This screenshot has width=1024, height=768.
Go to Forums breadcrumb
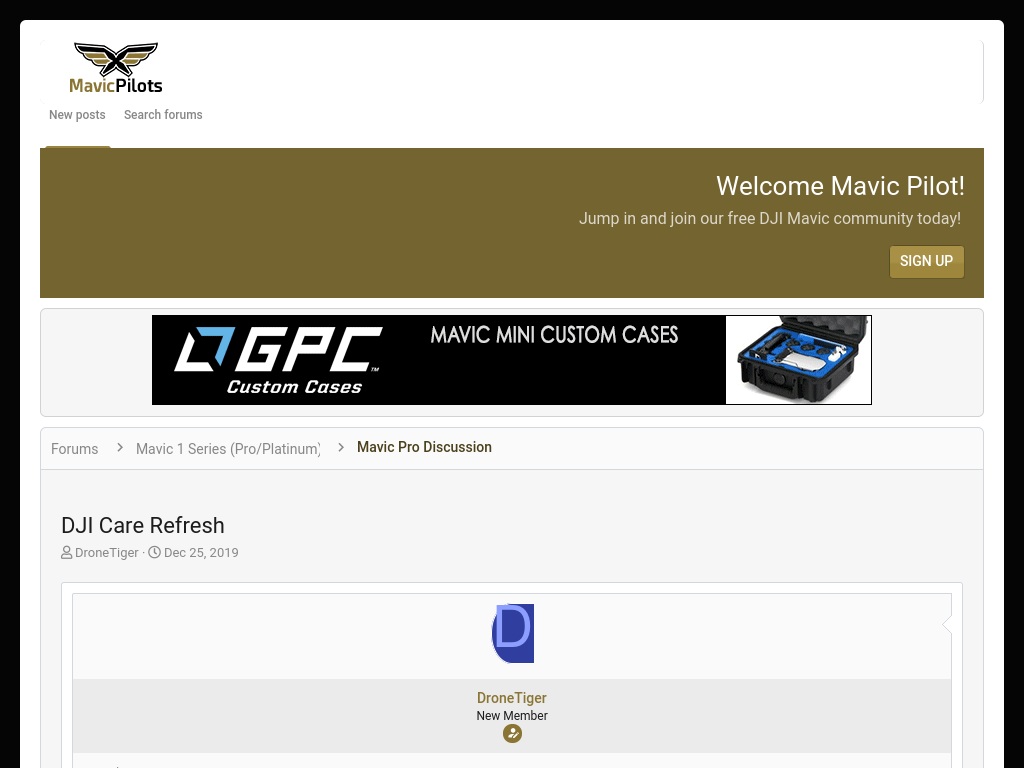click(x=74, y=449)
